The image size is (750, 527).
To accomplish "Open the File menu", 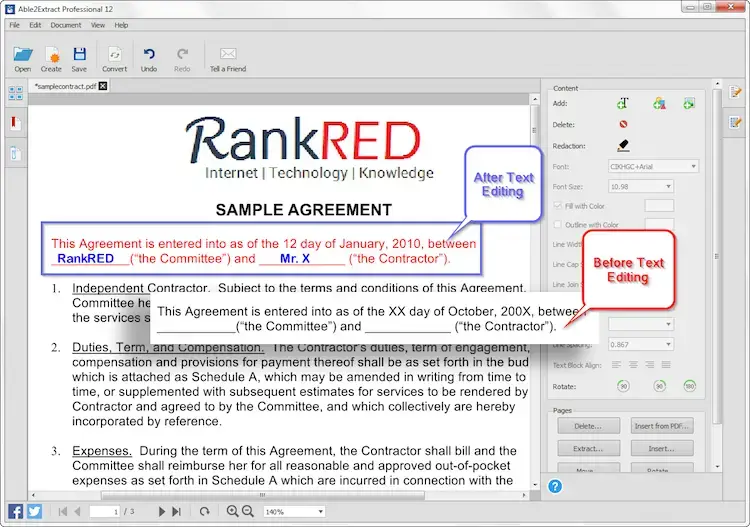I will pyautogui.click(x=14, y=25).
